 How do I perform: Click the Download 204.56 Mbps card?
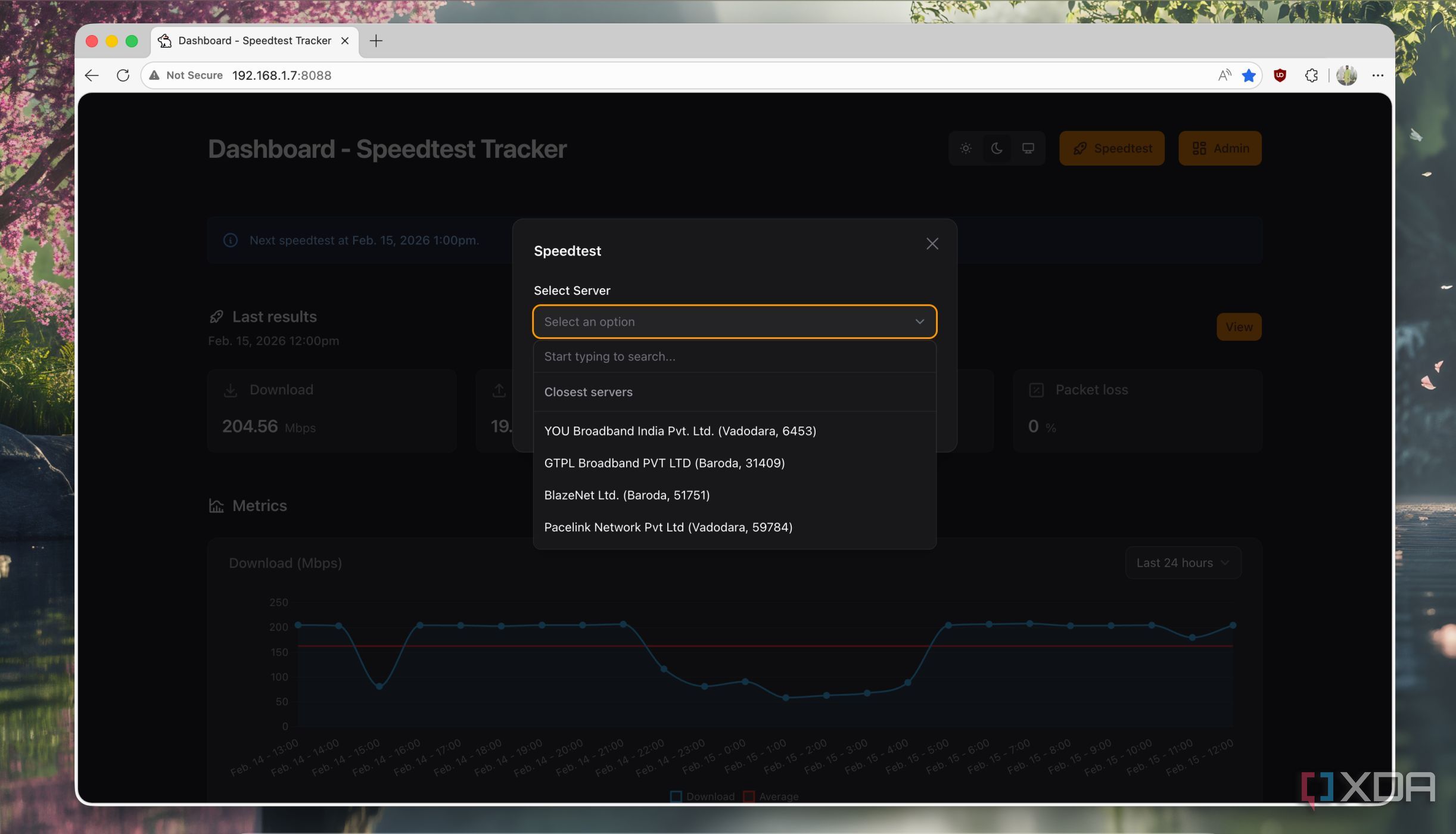(332, 410)
